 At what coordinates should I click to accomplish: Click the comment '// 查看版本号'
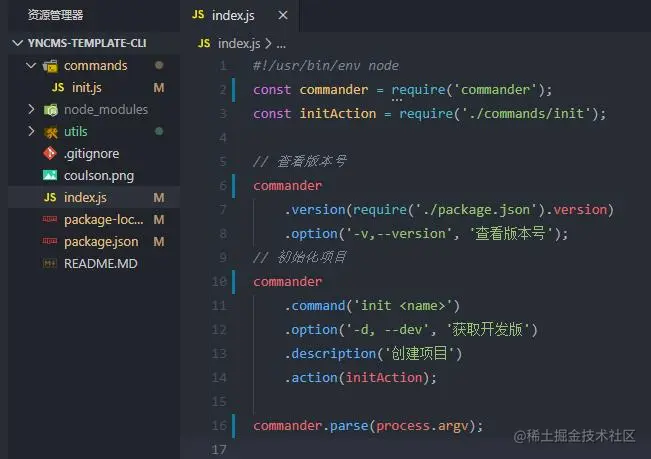[x=300, y=161]
